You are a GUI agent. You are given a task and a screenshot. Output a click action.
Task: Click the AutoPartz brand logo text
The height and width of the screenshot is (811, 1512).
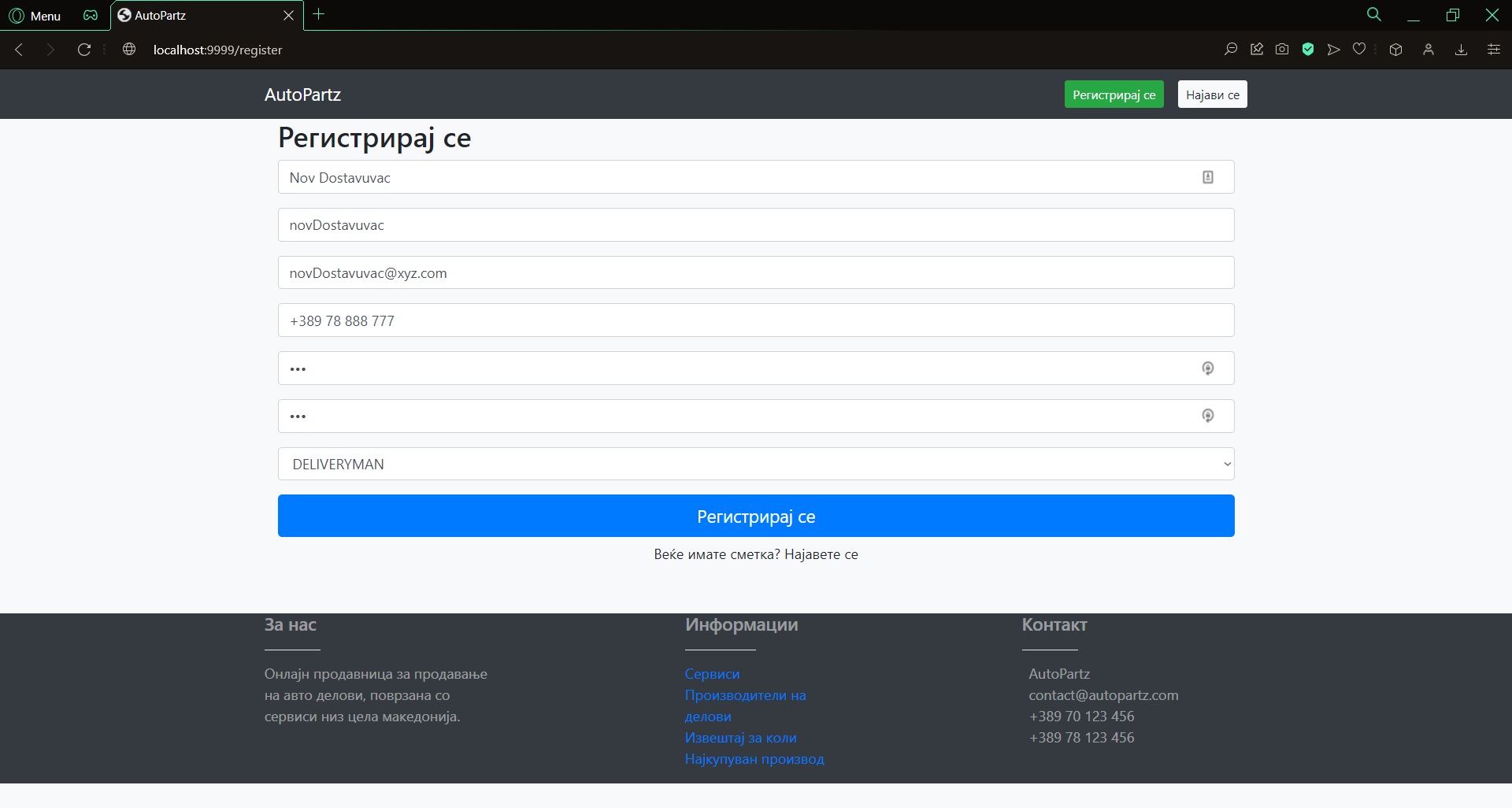click(302, 95)
